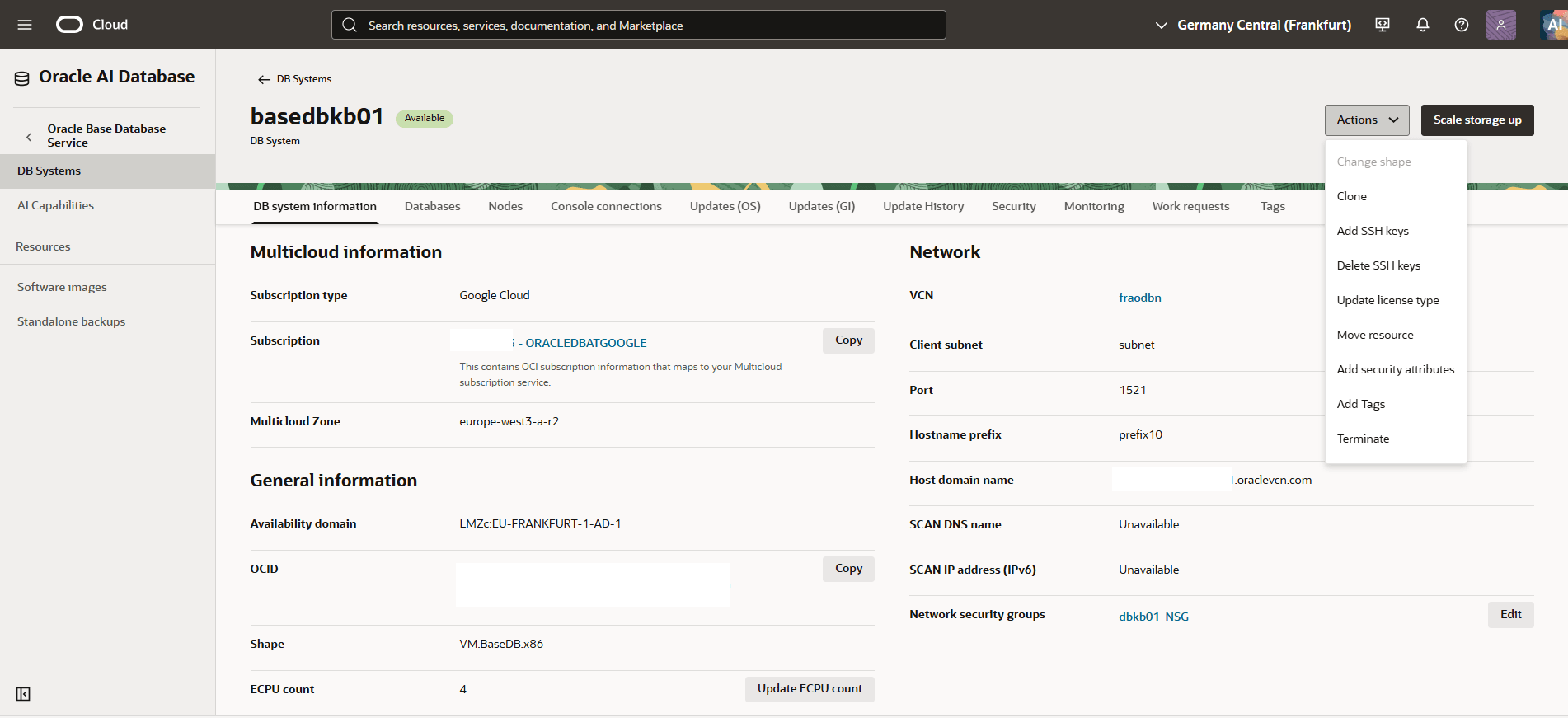1568x718 pixels.
Task: Open Software images in the sidebar
Action: [107, 287]
